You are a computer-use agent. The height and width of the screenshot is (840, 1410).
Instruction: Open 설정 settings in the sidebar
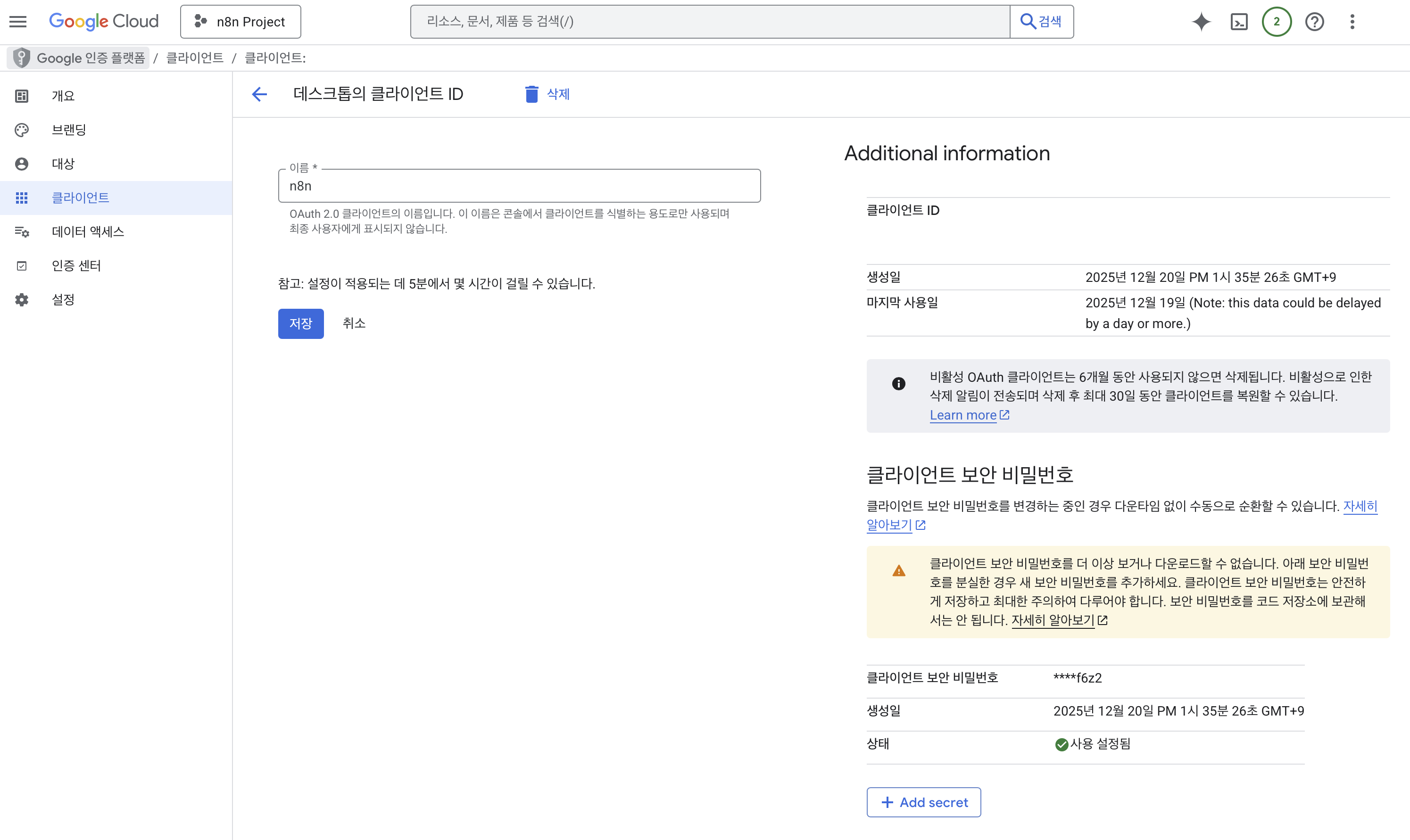pyautogui.click(x=63, y=299)
